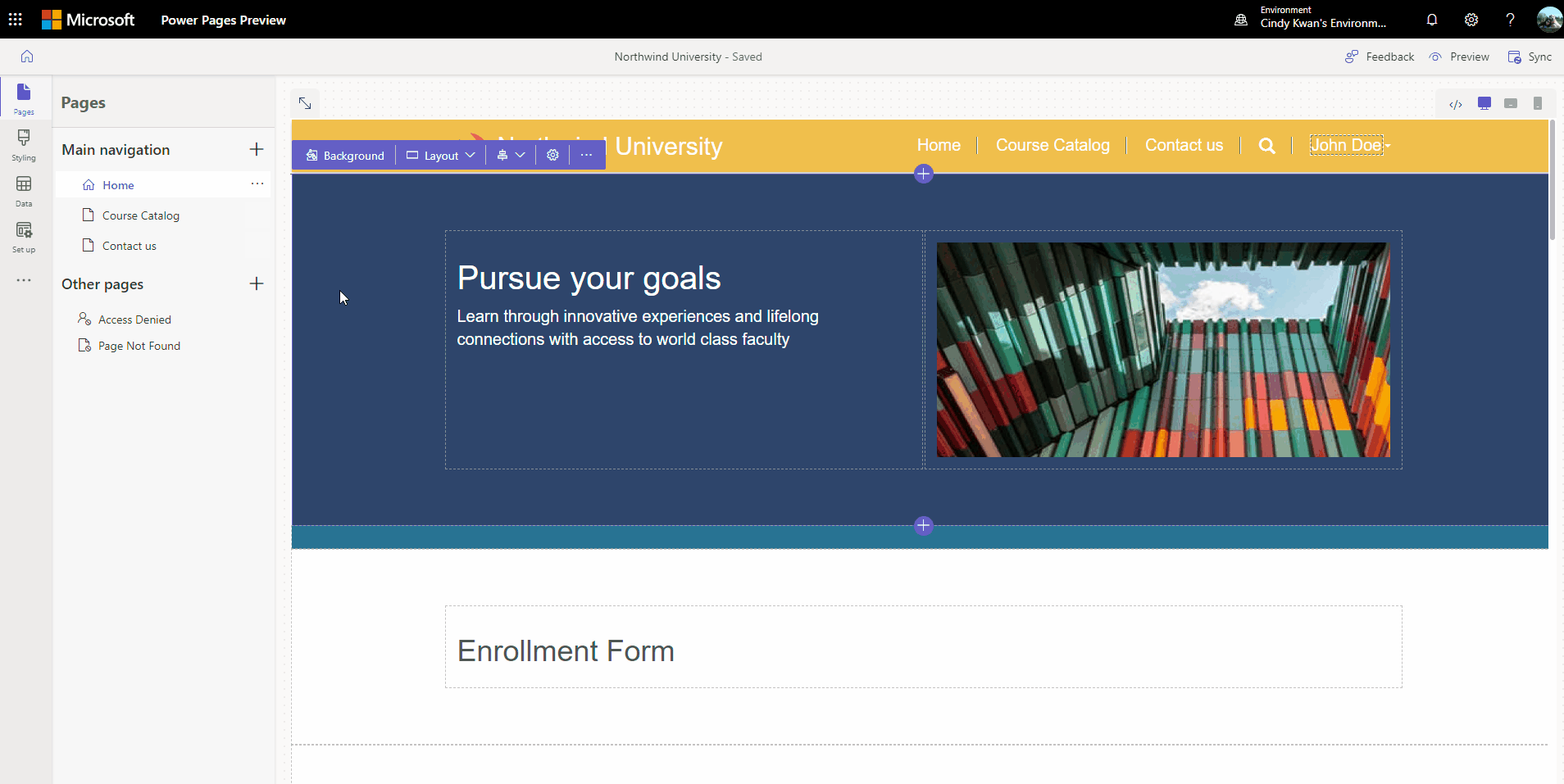Image resolution: width=1564 pixels, height=784 pixels.
Task: Select the desktop preview mode
Action: tap(1484, 104)
